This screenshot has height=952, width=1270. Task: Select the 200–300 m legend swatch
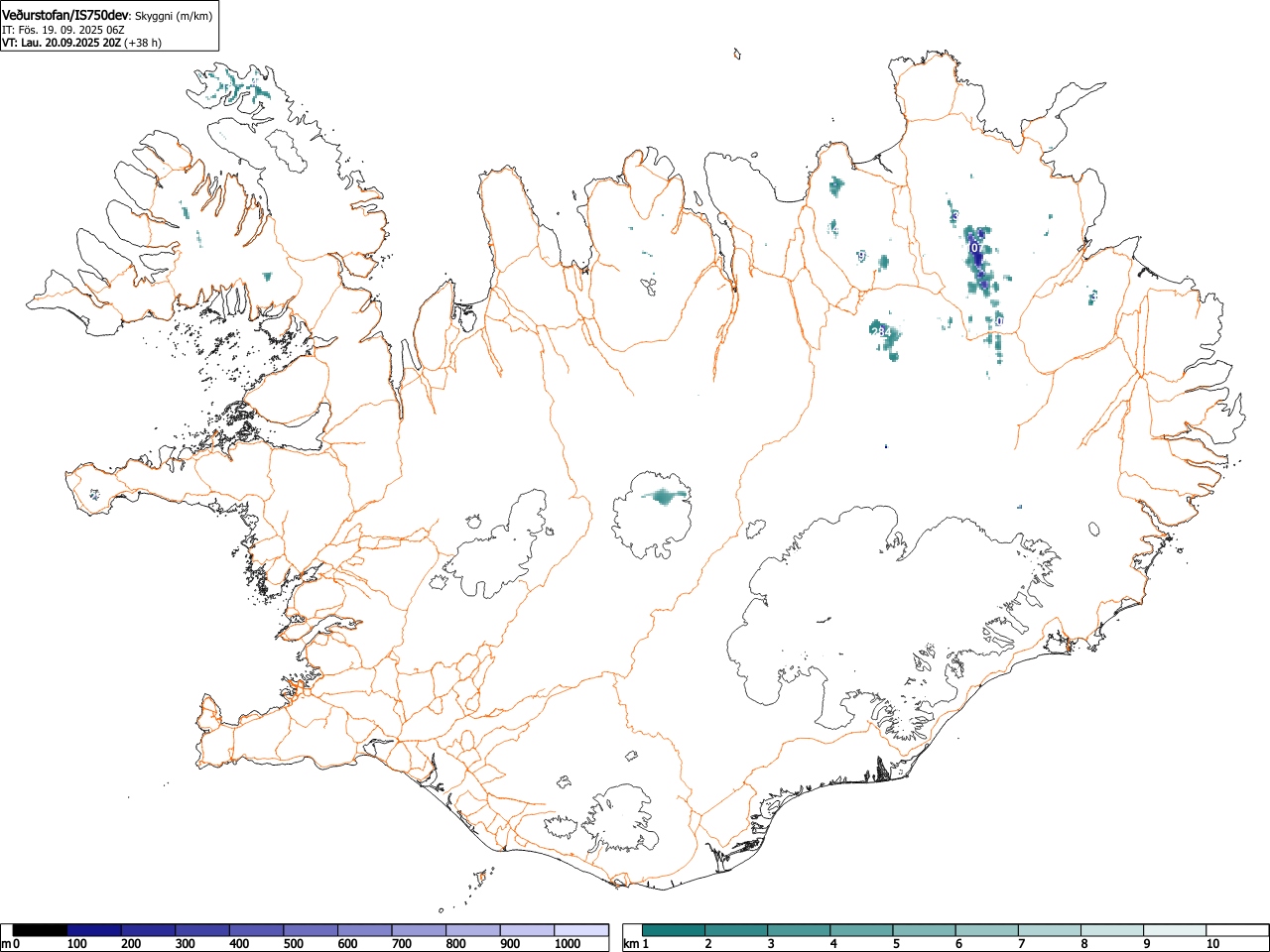149,930
